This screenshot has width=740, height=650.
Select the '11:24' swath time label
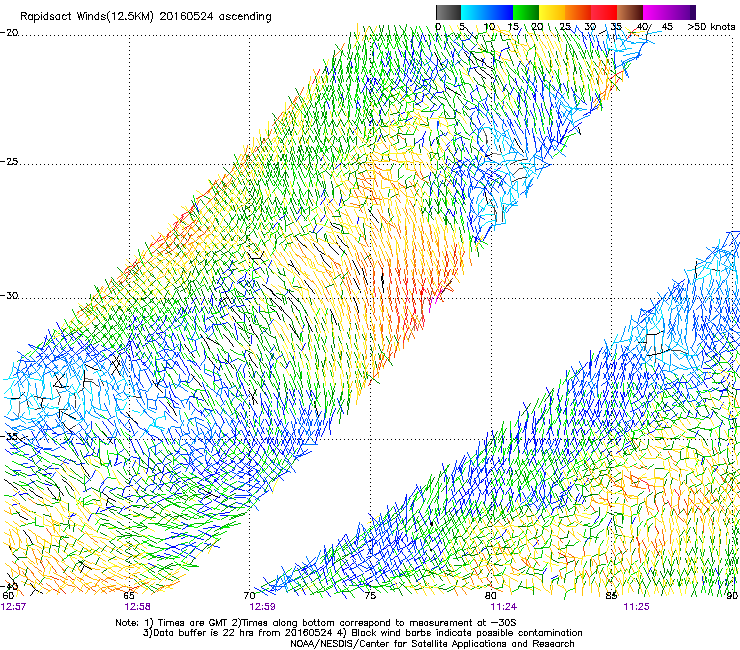click(x=504, y=607)
